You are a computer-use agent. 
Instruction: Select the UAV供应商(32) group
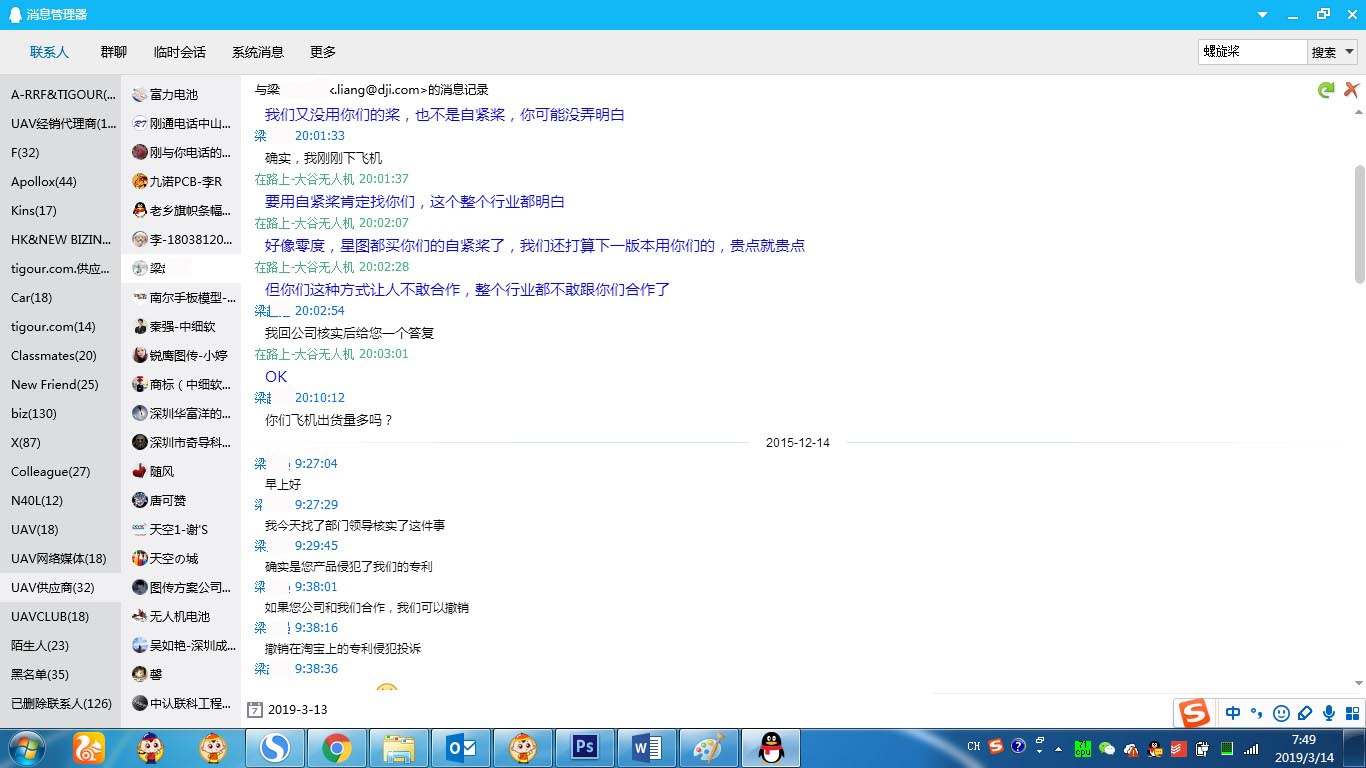60,587
